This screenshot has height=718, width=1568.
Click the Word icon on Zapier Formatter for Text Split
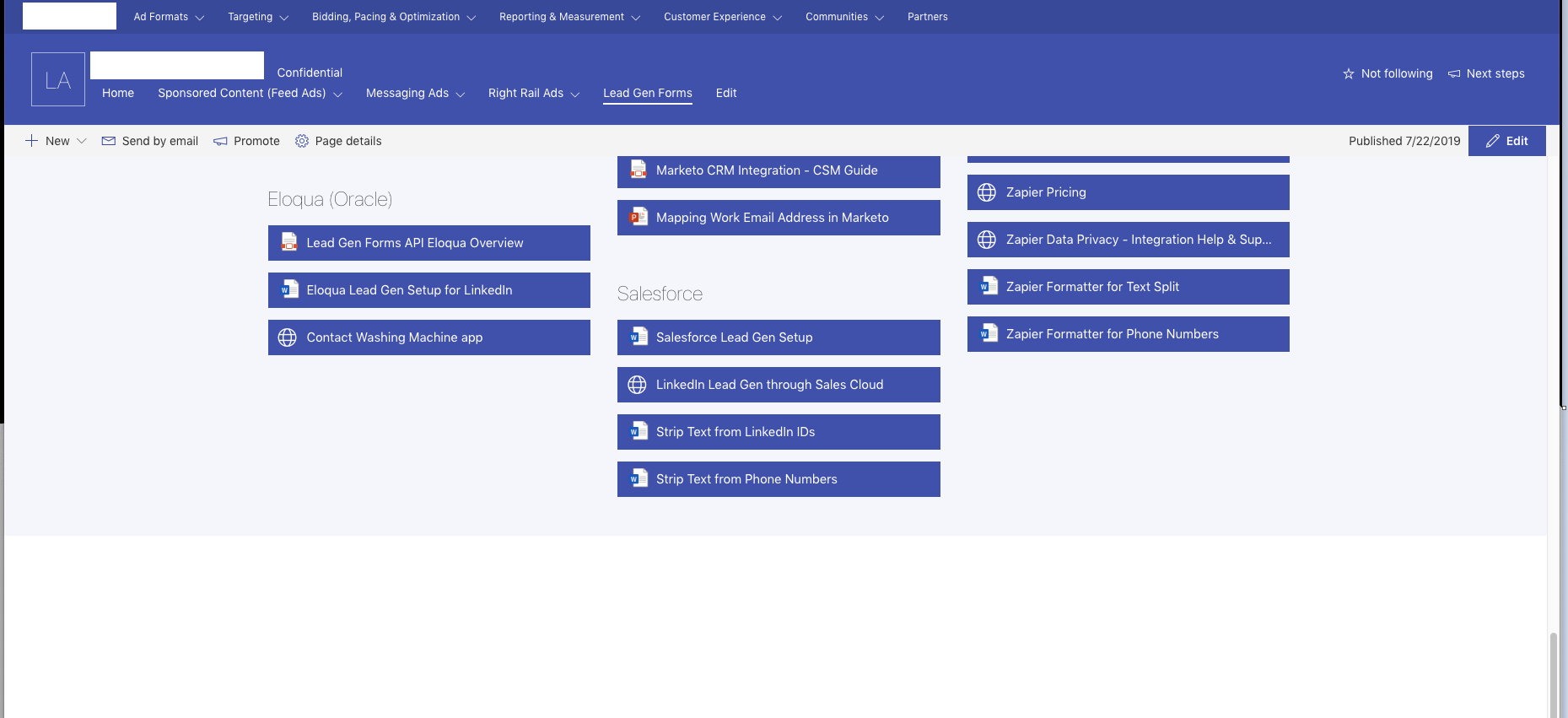click(989, 286)
